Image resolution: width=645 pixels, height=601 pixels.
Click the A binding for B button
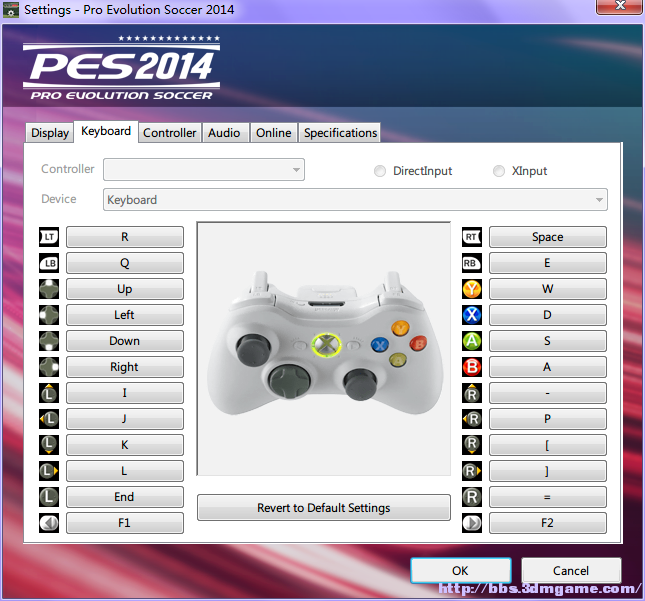point(548,367)
